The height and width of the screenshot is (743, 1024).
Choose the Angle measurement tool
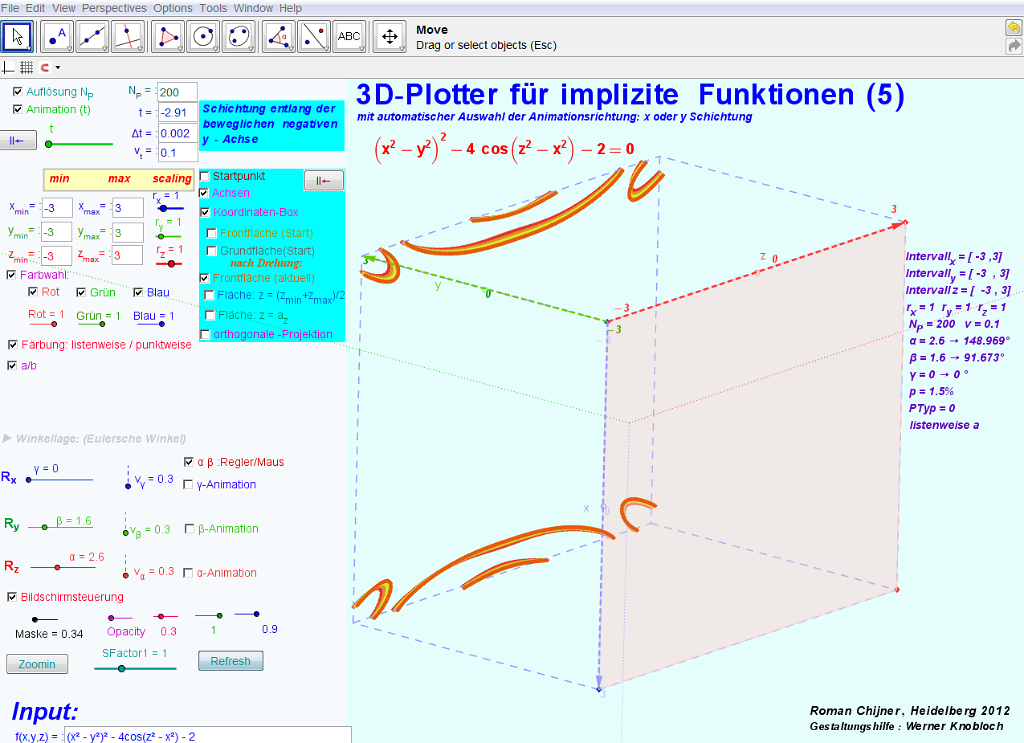(x=279, y=37)
